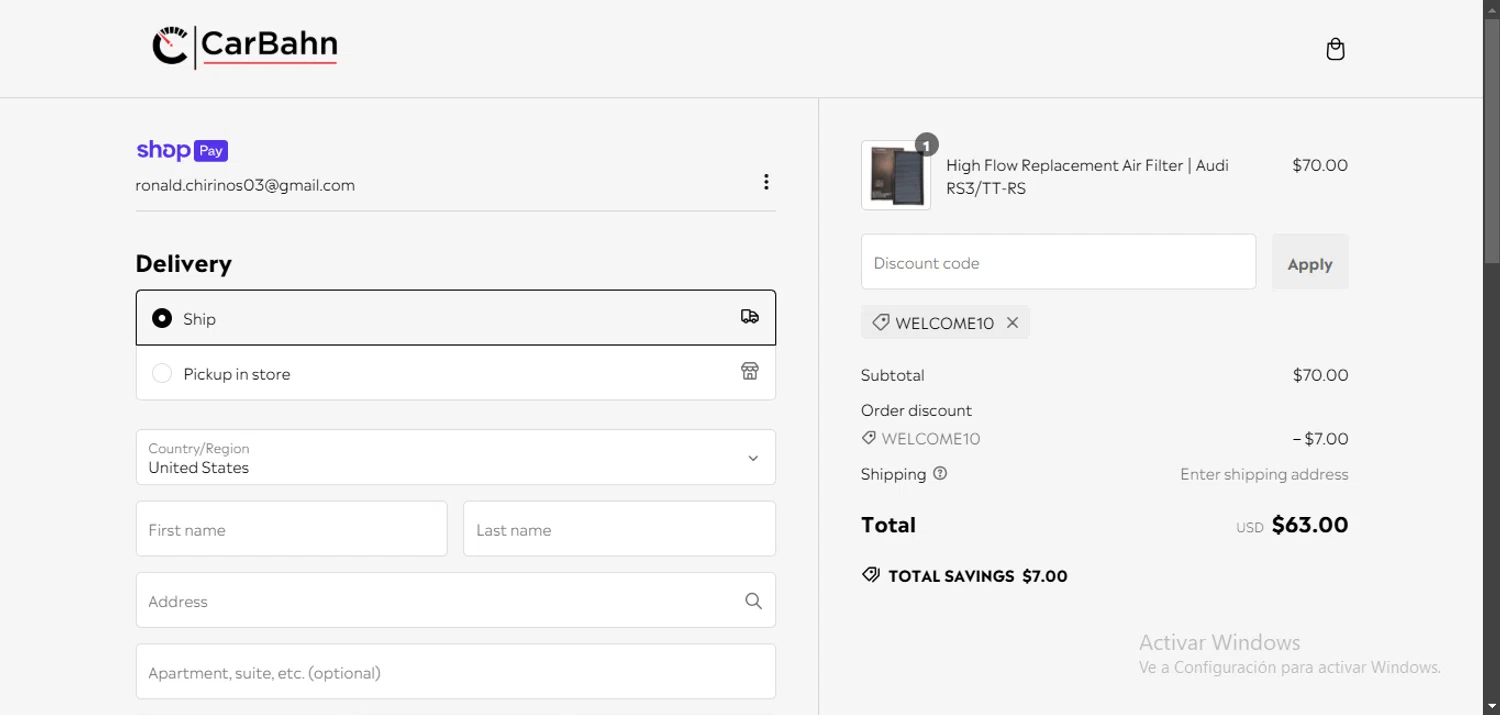The width and height of the screenshot is (1500, 715).
Task: Click the Delivery heading
Action: point(184,263)
